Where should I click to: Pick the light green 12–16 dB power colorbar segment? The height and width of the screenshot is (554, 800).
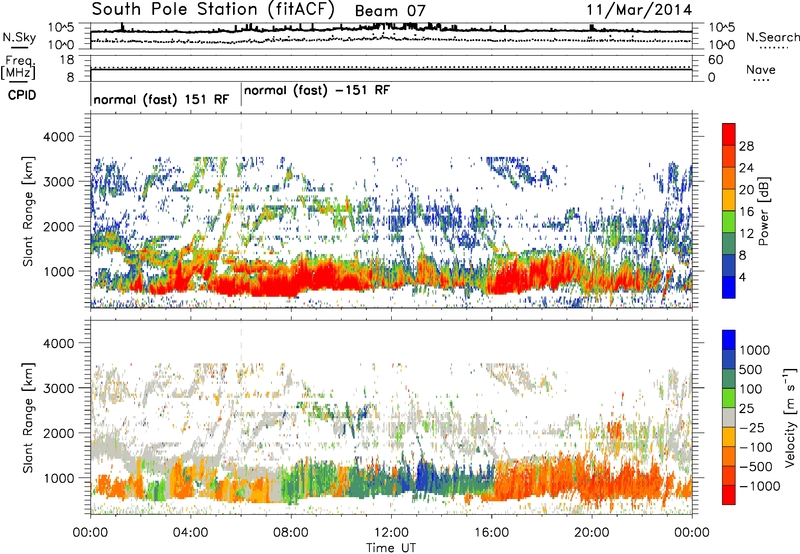(x=729, y=222)
